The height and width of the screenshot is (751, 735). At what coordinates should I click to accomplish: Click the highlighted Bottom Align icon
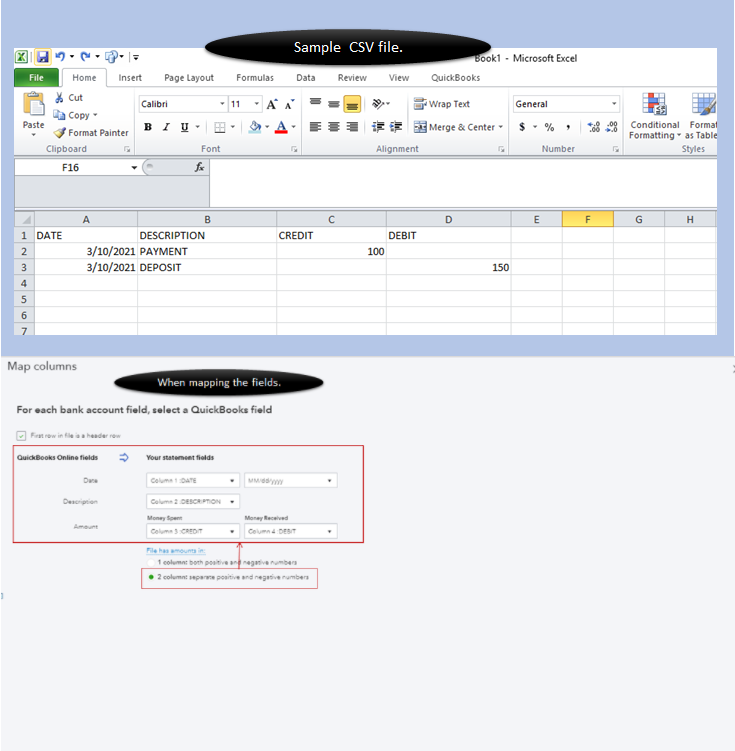(x=352, y=104)
